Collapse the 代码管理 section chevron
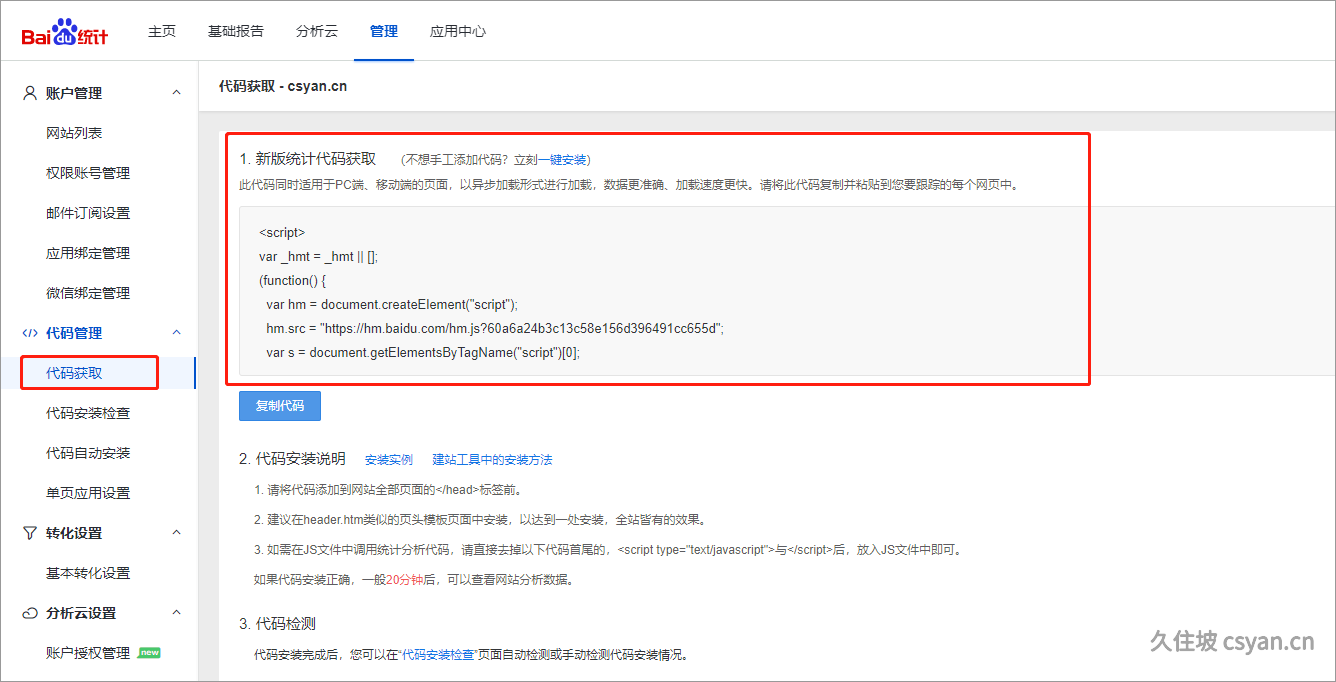1336x682 pixels. (177, 333)
